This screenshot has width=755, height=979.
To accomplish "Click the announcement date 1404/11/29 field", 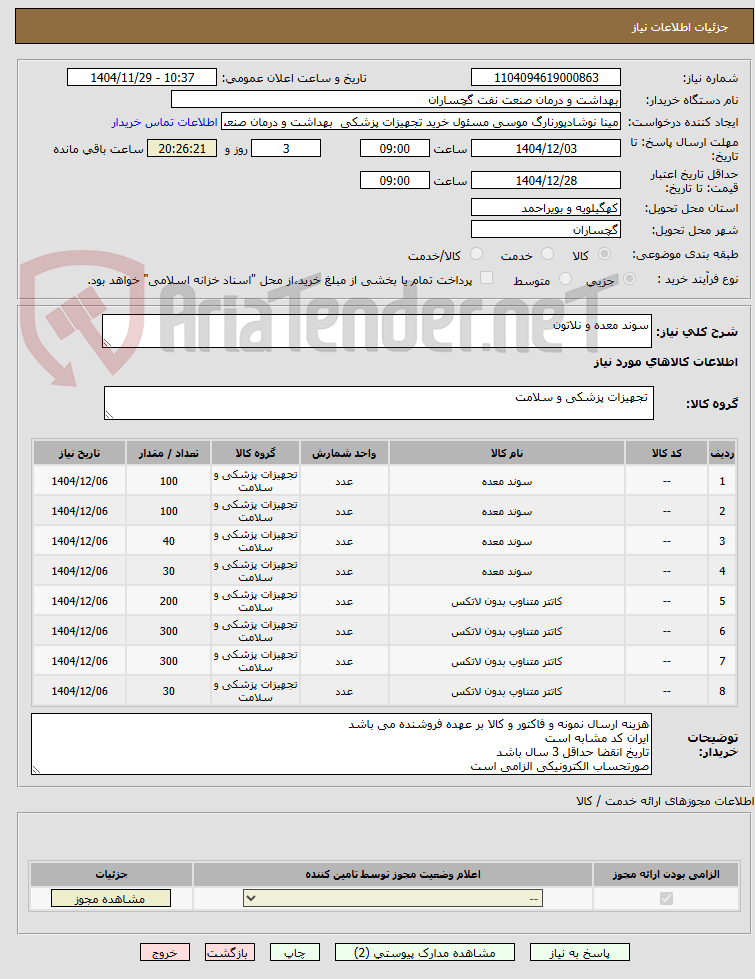I will pyautogui.click(x=142, y=77).
